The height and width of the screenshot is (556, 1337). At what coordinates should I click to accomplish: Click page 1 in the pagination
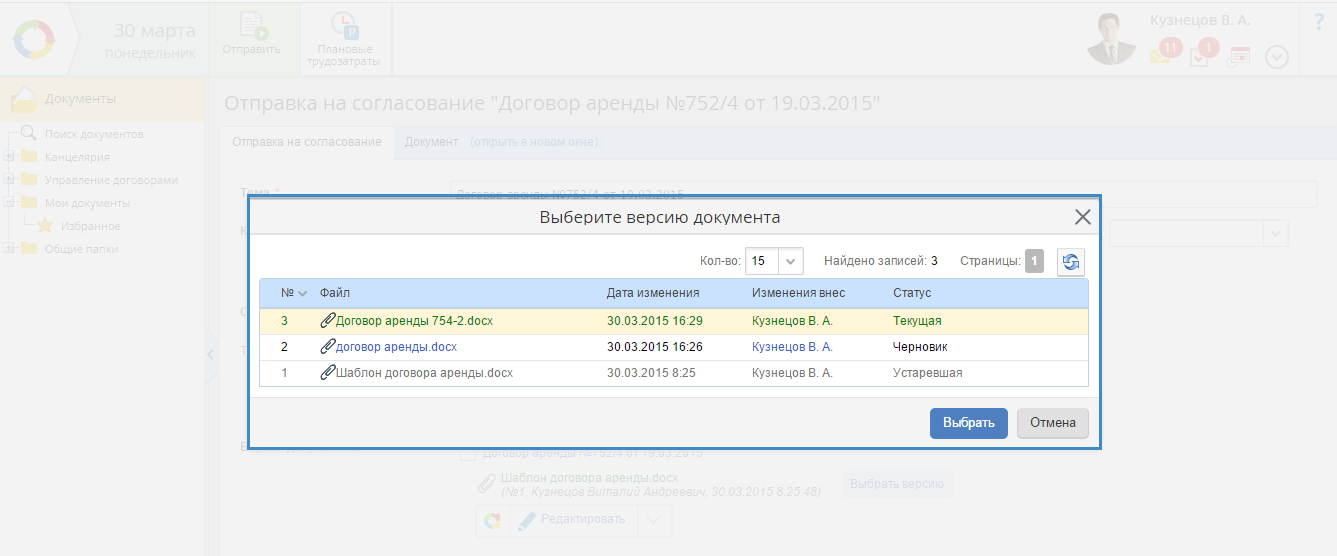[1034, 261]
